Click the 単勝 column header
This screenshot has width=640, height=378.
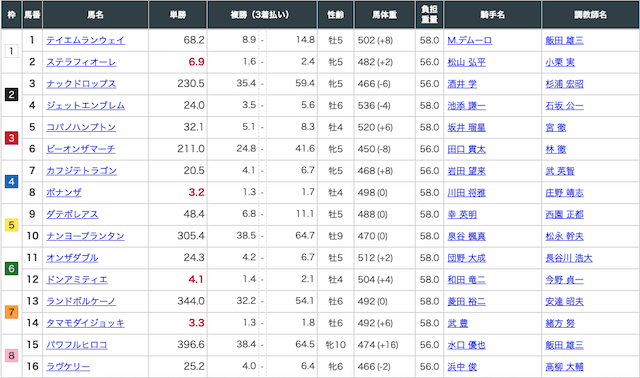[178, 15]
